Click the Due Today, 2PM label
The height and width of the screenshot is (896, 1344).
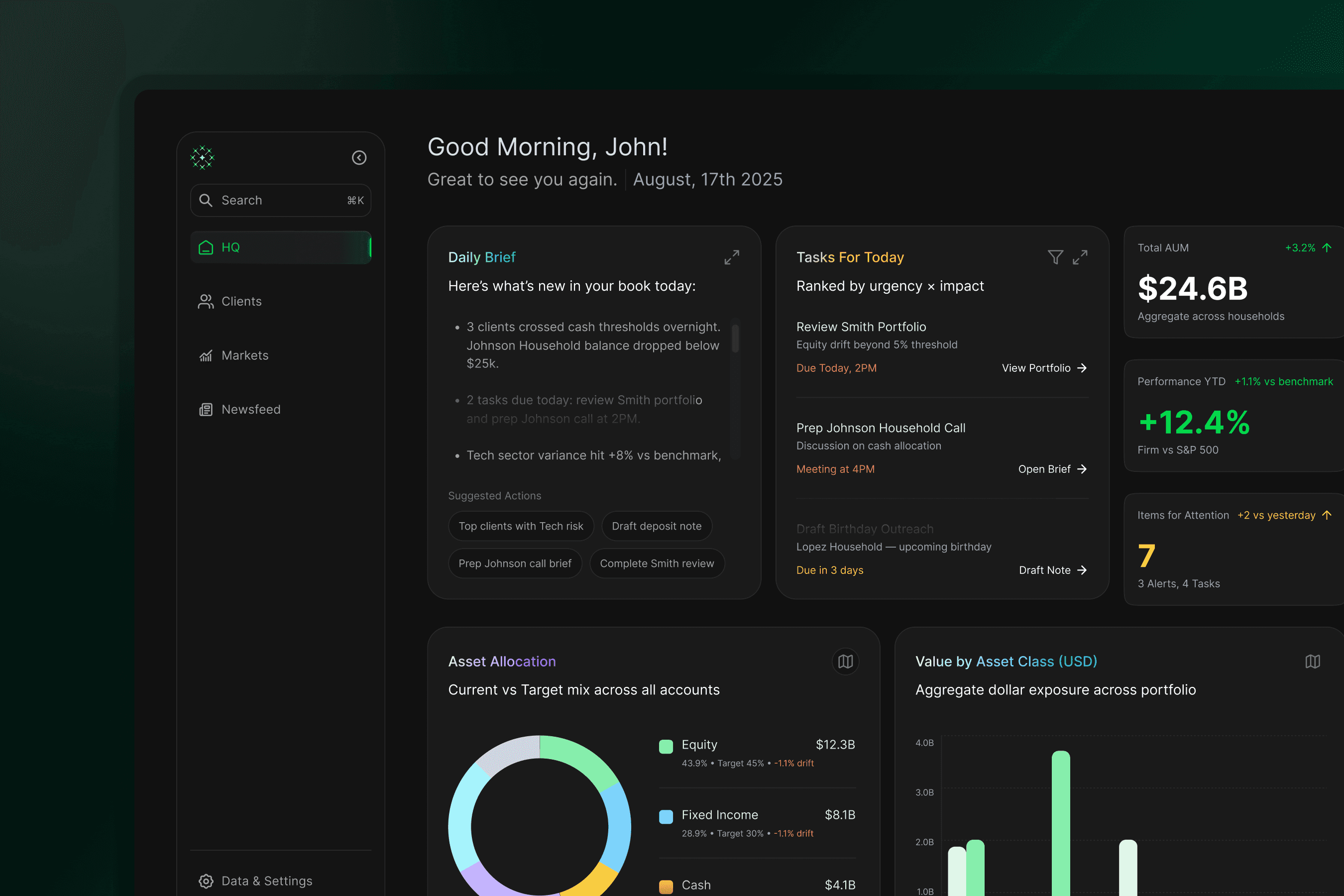click(x=836, y=368)
